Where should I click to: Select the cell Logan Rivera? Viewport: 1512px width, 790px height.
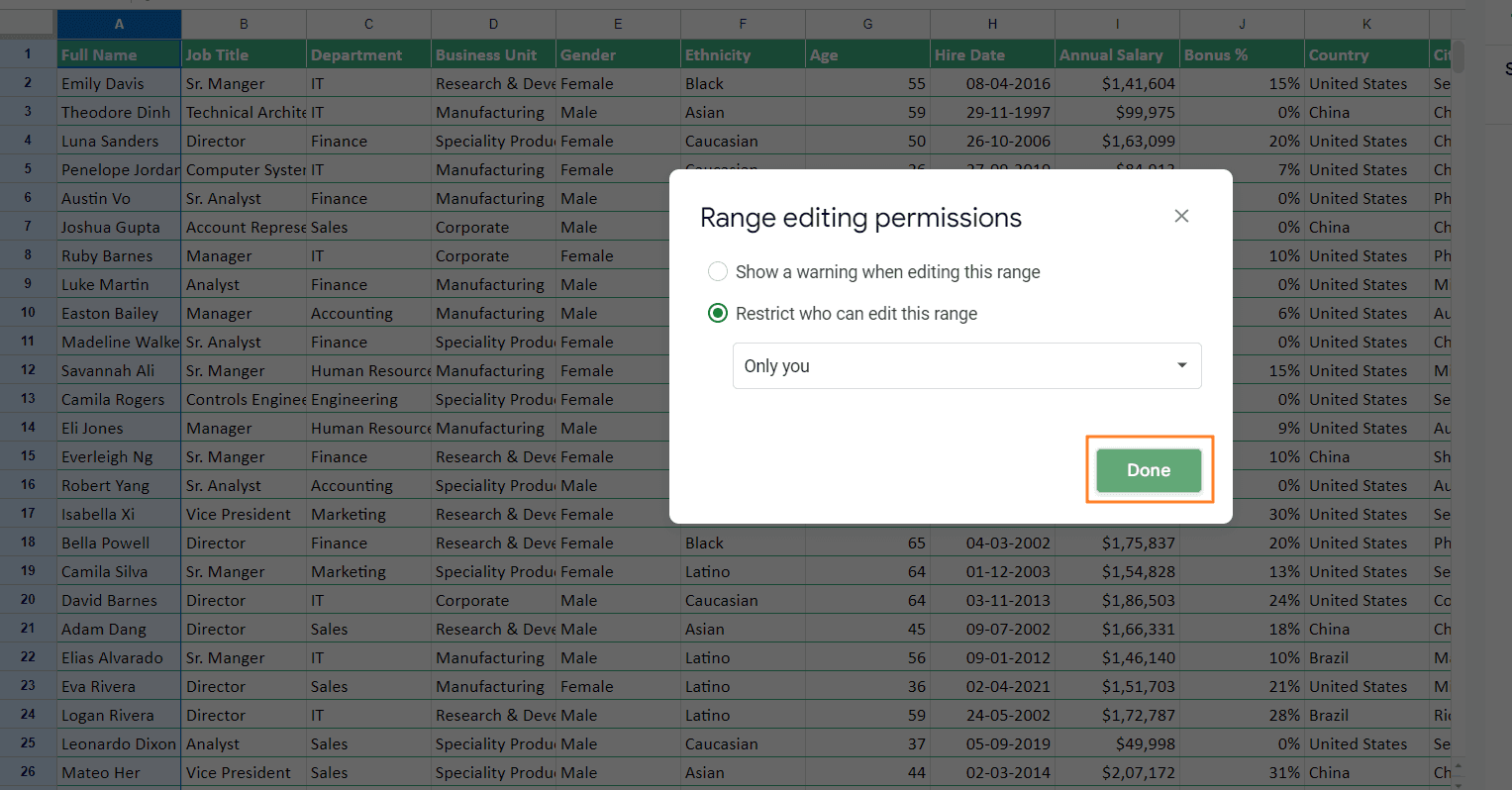coord(119,715)
